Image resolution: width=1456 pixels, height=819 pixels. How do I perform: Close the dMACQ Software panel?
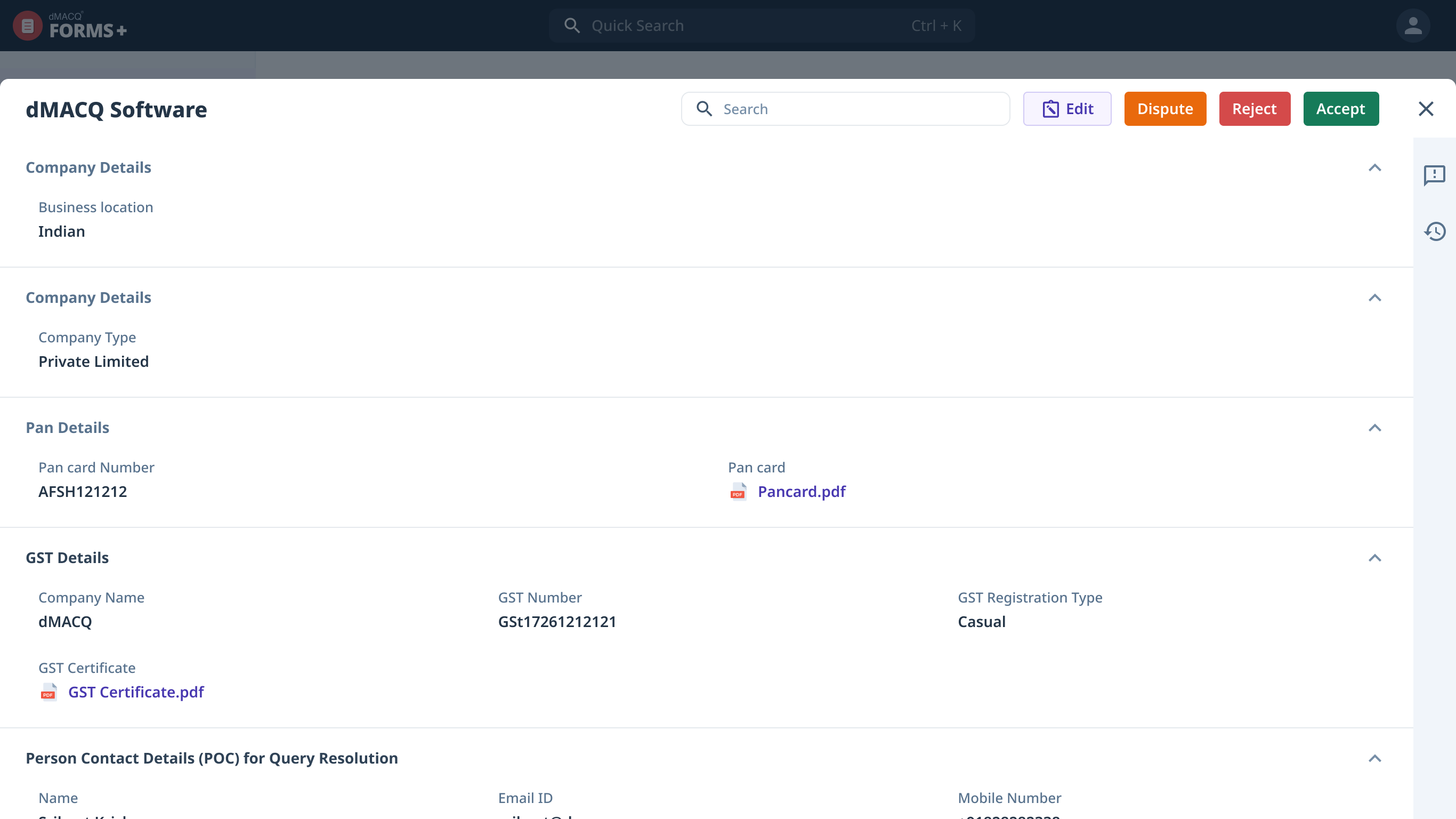(x=1426, y=109)
